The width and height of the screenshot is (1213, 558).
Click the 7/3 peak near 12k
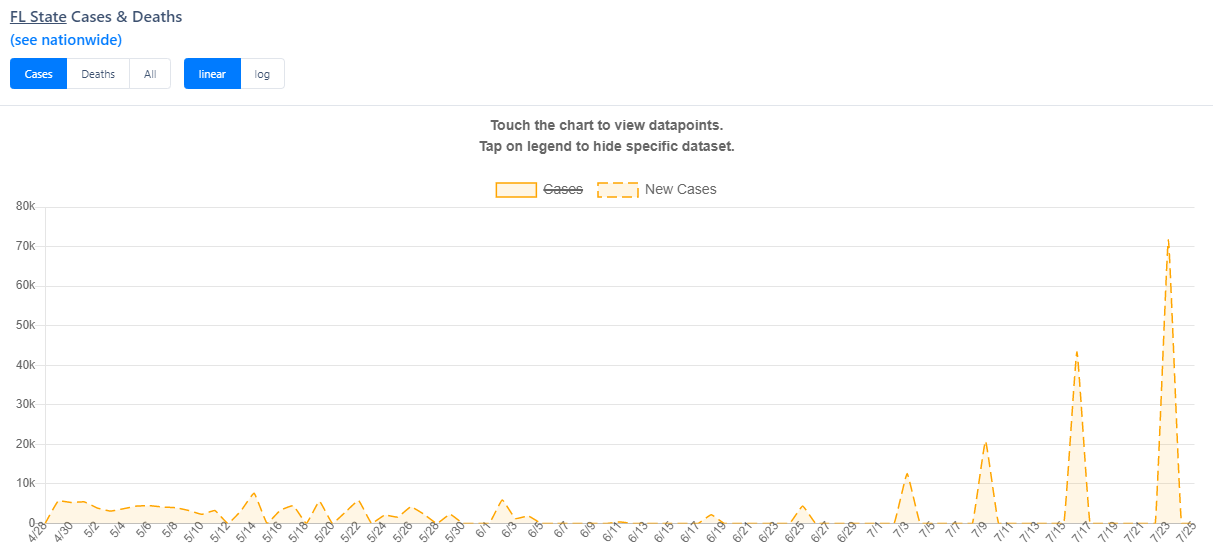click(x=907, y=473)
